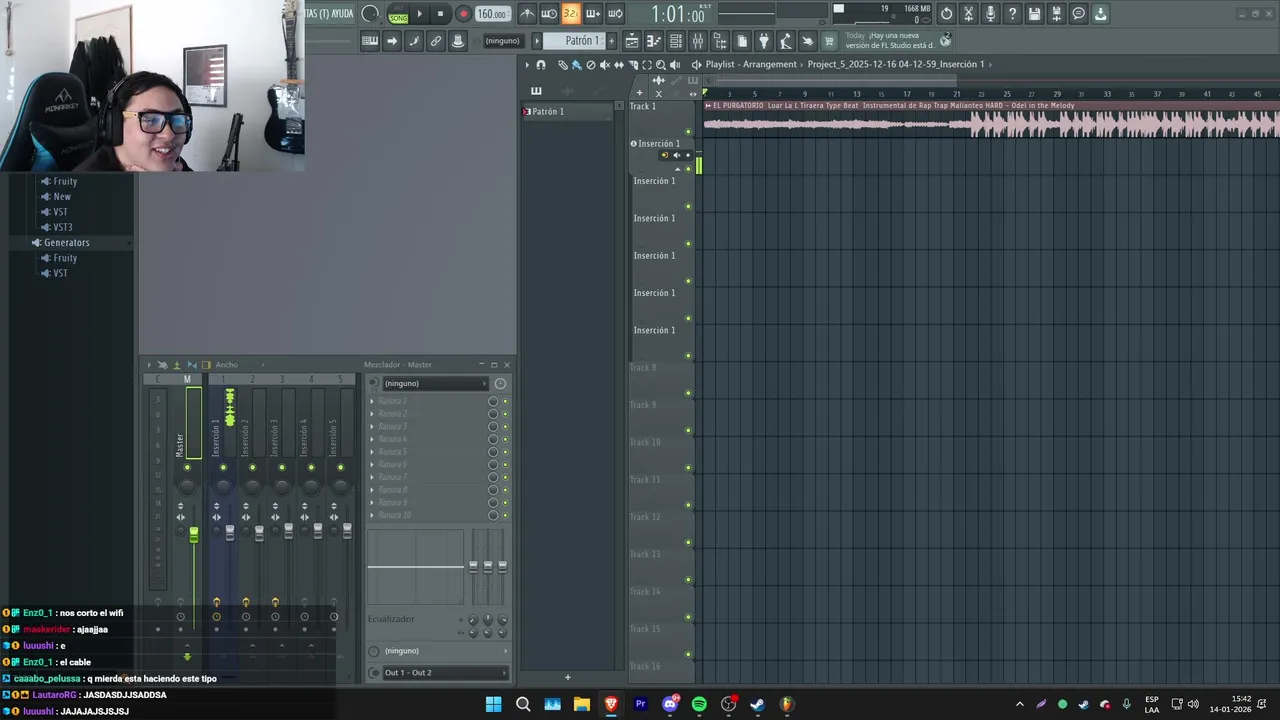
Task: Click the shopping cart content library icon
Action: click(x=829, y=41)
